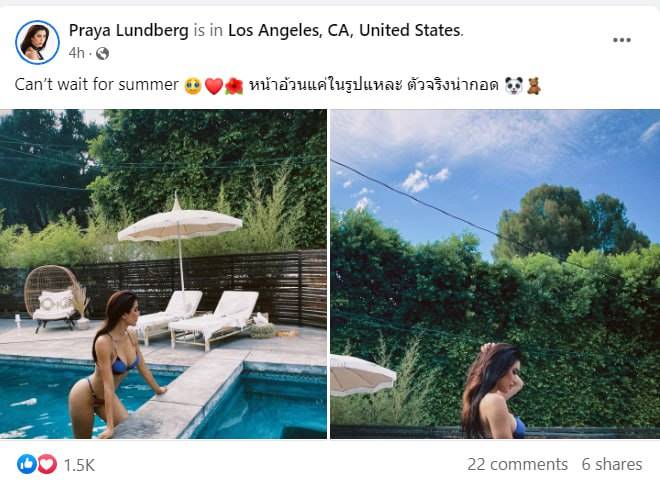Open the left poolside photo with umbrella
The width and height of the screenshot is (660, 487).
tap(163, 274)
